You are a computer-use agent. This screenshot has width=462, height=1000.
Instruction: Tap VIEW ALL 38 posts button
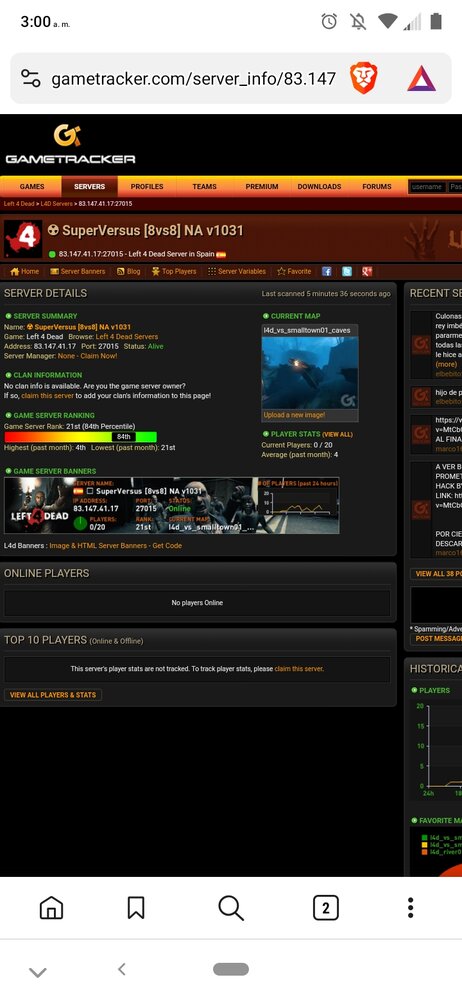(438, 574)
